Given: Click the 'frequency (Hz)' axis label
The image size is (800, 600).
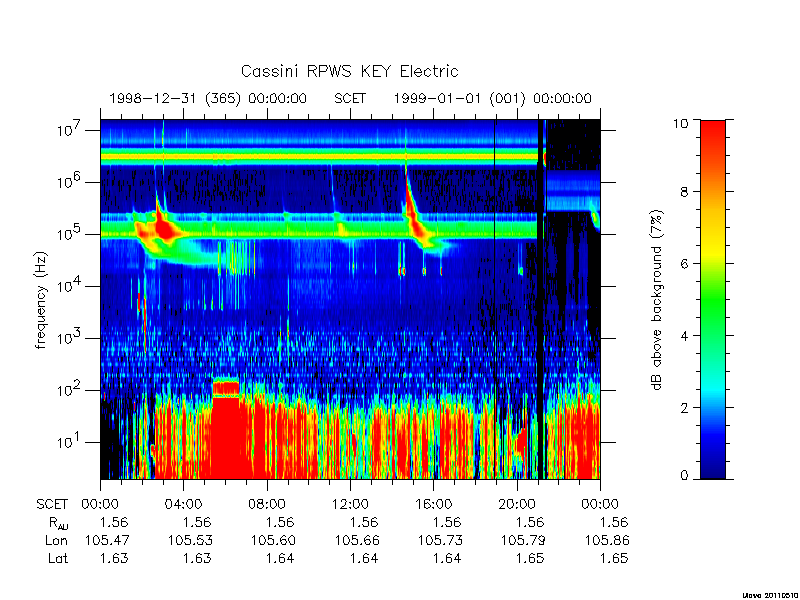Looking at the screenshot, I should click(41, 300).
